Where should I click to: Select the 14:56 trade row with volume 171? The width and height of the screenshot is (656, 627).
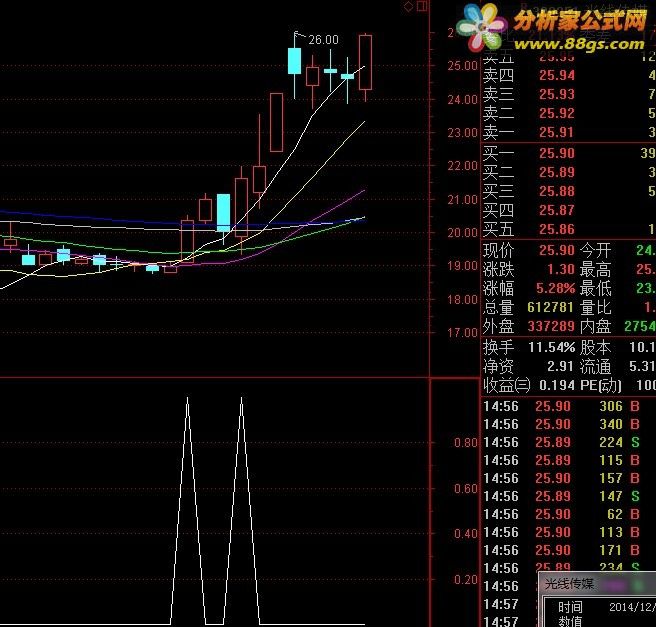[x=562, y=550]
